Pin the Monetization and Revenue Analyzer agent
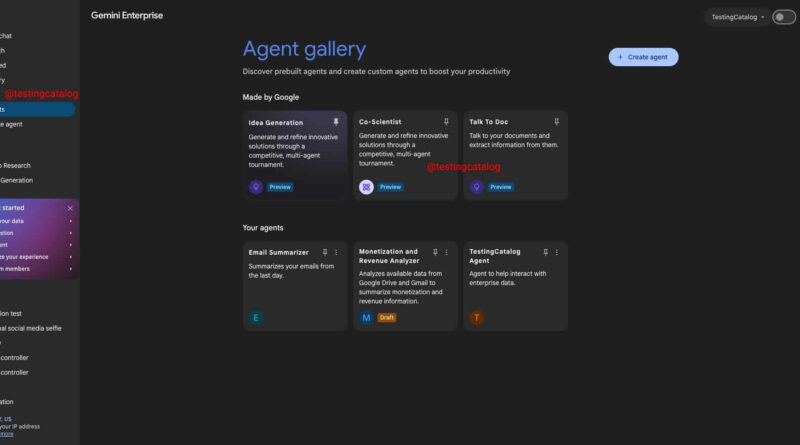Viewport: 800px width, 445px height. [x=435, y=252]
